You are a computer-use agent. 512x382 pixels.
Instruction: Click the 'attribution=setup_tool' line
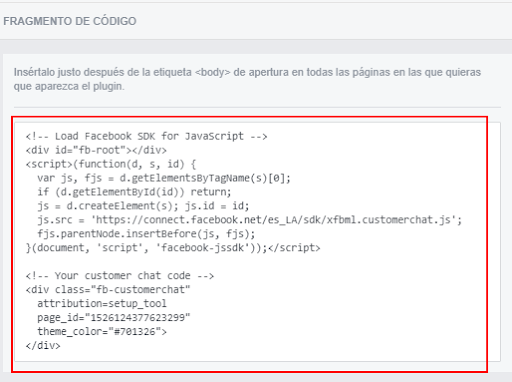click(x=102, y=304)
